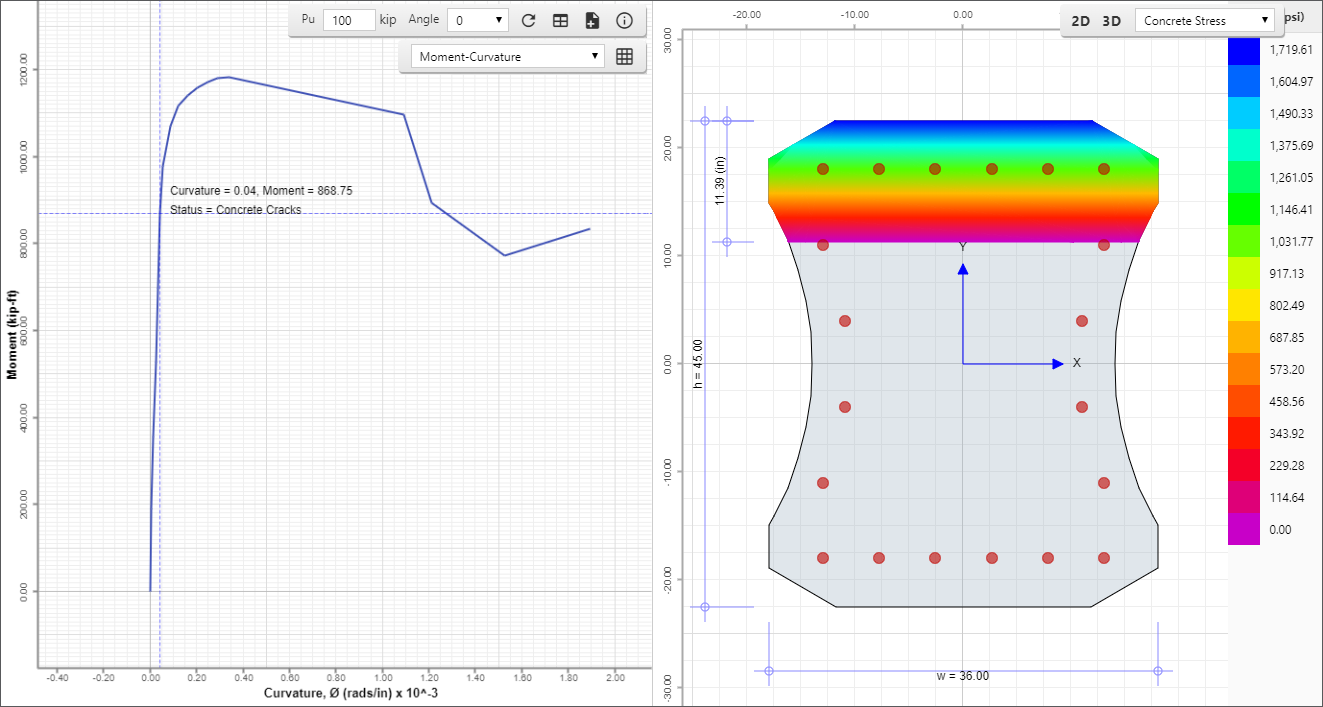Viewport: 1323px width, 707px height.
Task: Open the info icon in the top toolbar
Action: coord(624,20)
